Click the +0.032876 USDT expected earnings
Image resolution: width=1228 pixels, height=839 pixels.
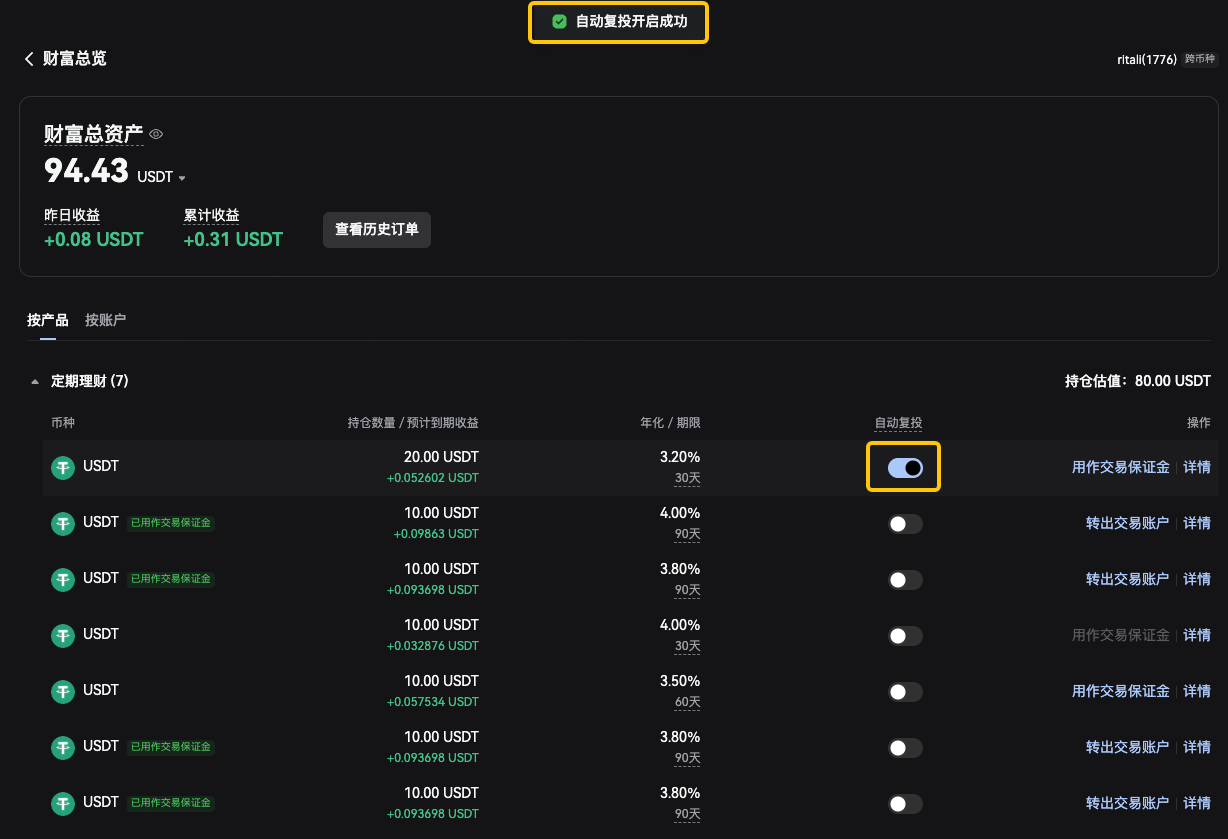tap(433, 646)
